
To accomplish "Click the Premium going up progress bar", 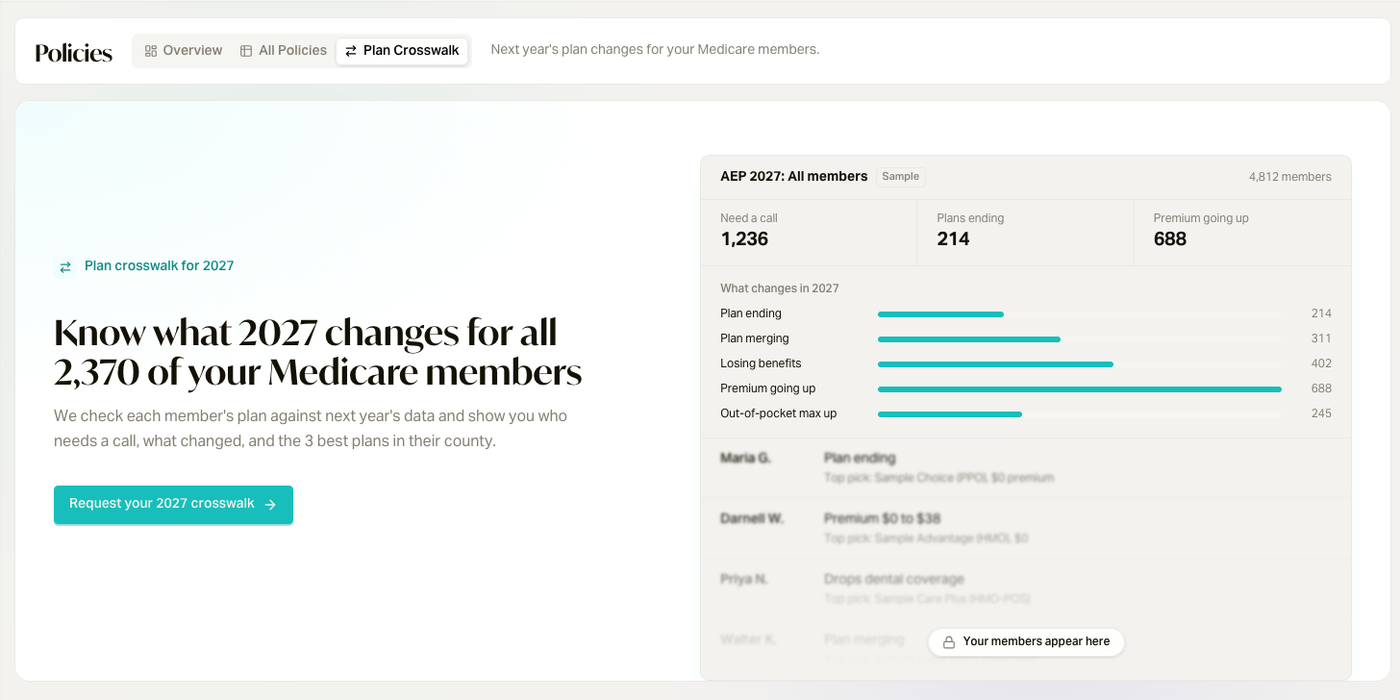I will click(1079, 389).
